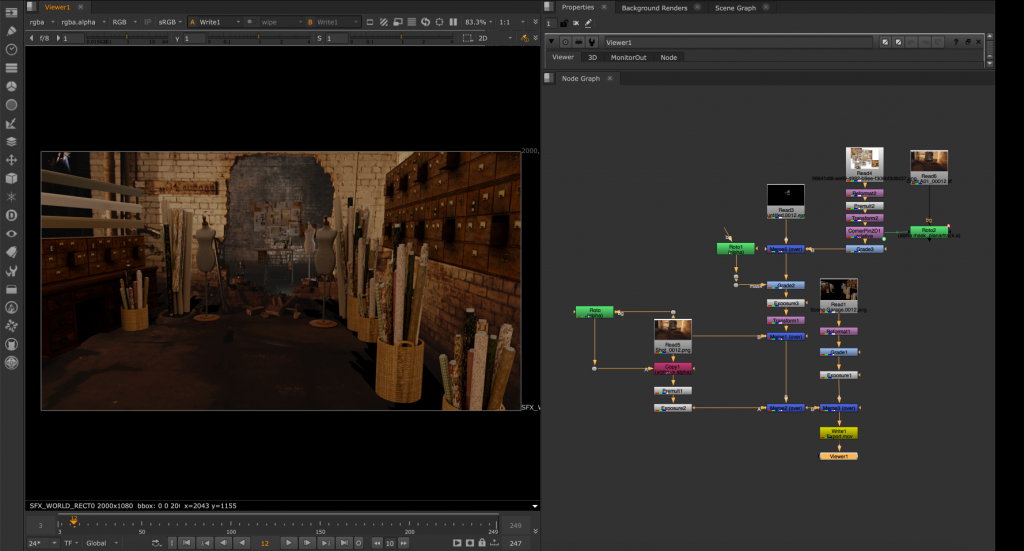
Task: Pause viewer updating with the pause icon
Action: (453, 22)
